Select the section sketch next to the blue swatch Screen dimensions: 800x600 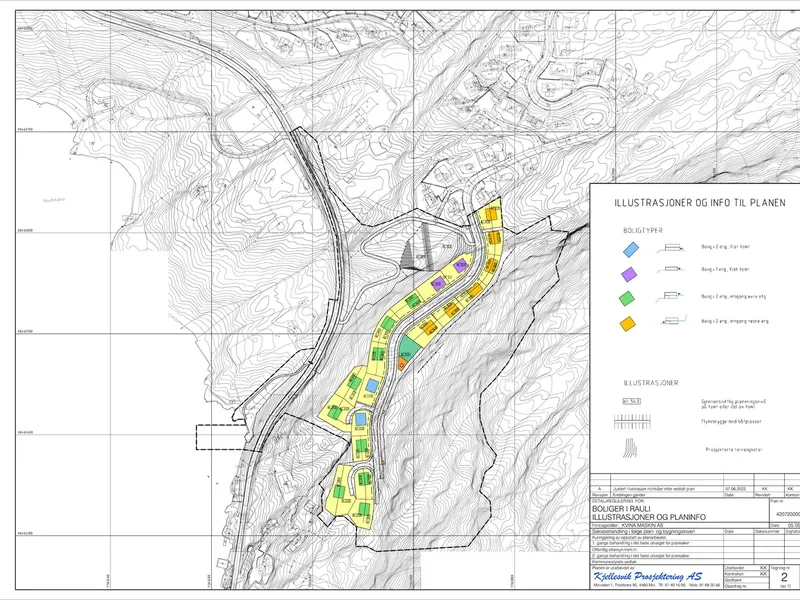click(670, 248)
